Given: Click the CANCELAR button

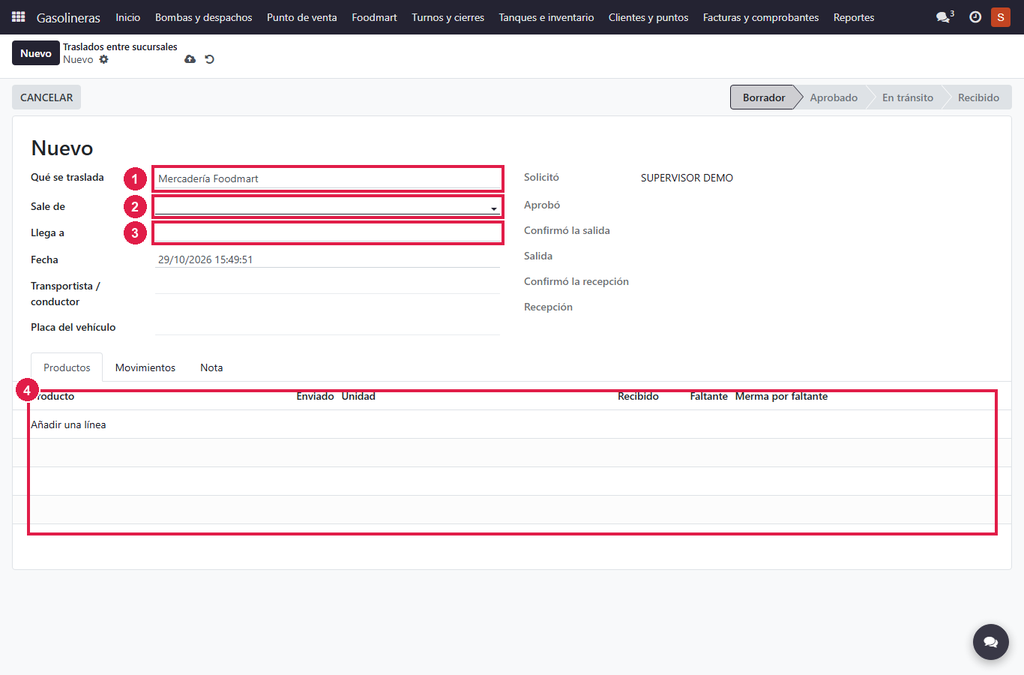Looking at the screenshot, I should point(46,97).
